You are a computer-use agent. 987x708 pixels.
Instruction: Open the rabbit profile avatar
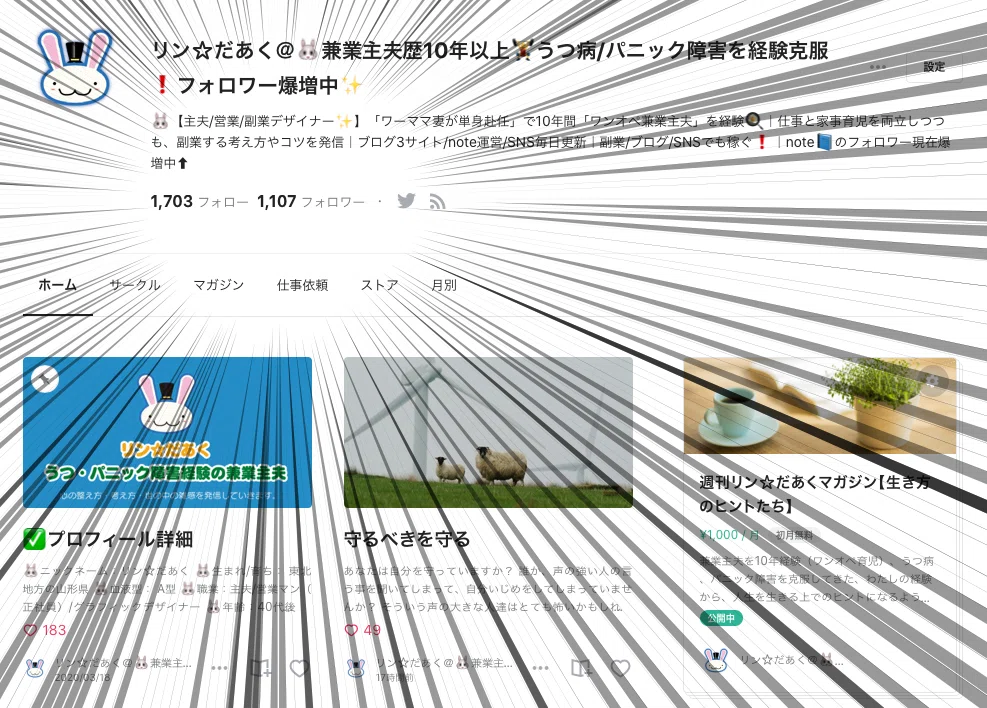click(x=75, y=67)
